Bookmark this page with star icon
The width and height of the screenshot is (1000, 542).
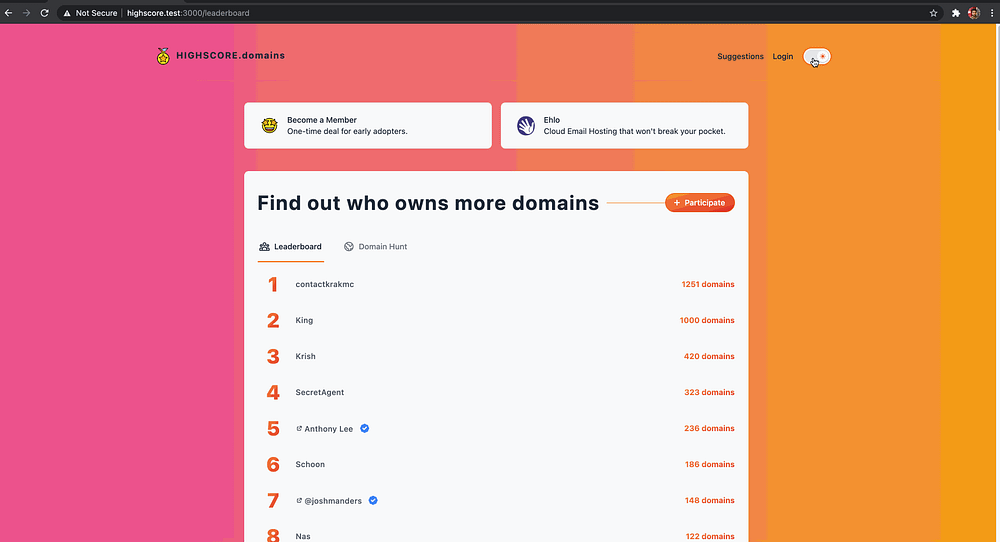tap(933, 13)
